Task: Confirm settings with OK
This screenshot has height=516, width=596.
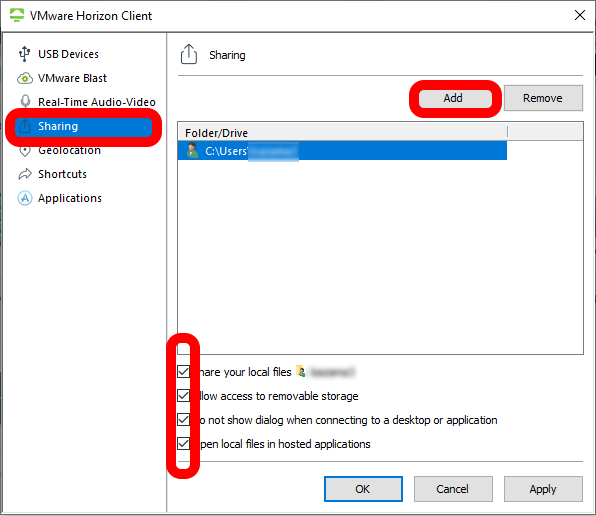Action: point(363,489)
